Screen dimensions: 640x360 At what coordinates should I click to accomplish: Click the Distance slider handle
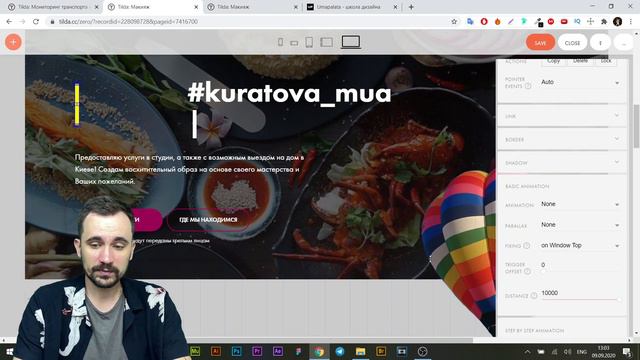[619, 300]
